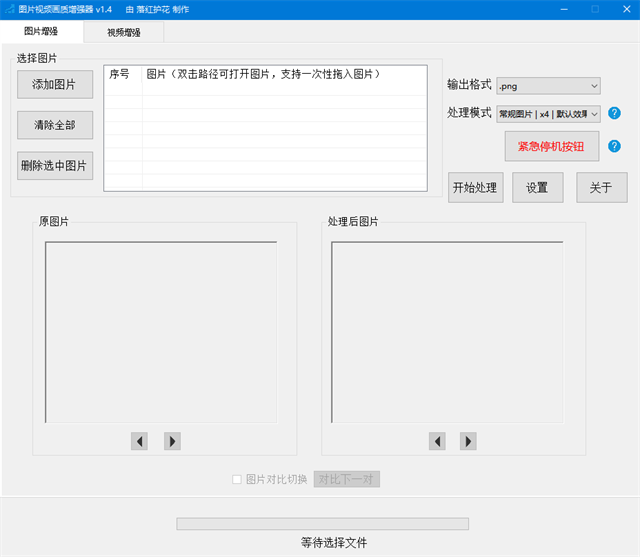640x557 pixels.
Task: Click the 原图片 preview area
Action: pyautogui.click(x=161, y=332)
